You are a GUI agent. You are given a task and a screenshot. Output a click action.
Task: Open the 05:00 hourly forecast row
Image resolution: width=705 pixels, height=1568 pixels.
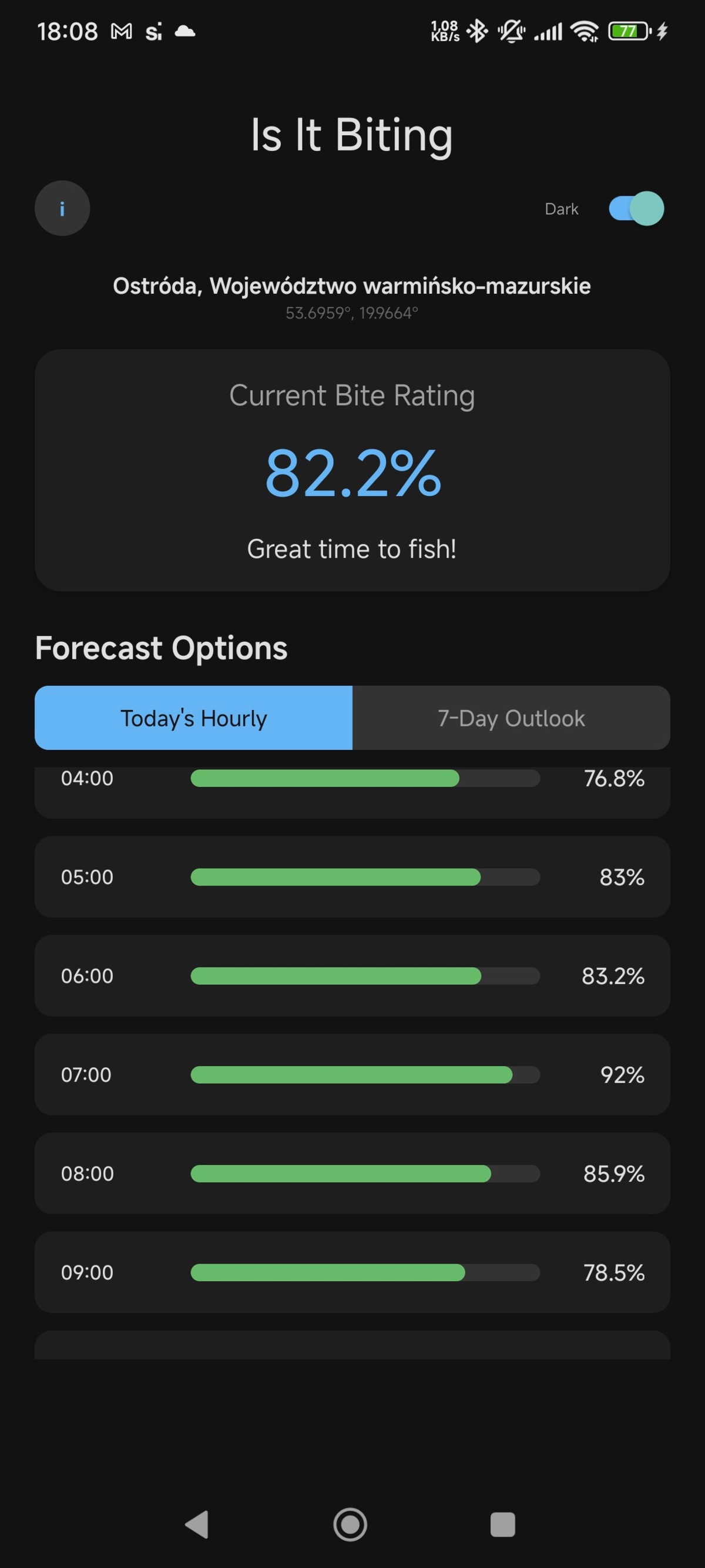pos(352,877)
